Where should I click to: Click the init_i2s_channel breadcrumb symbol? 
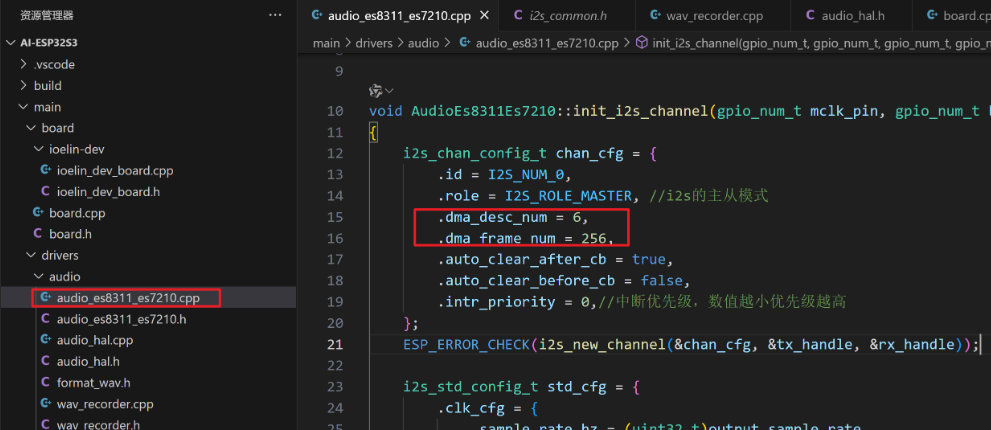coord(821,43)
